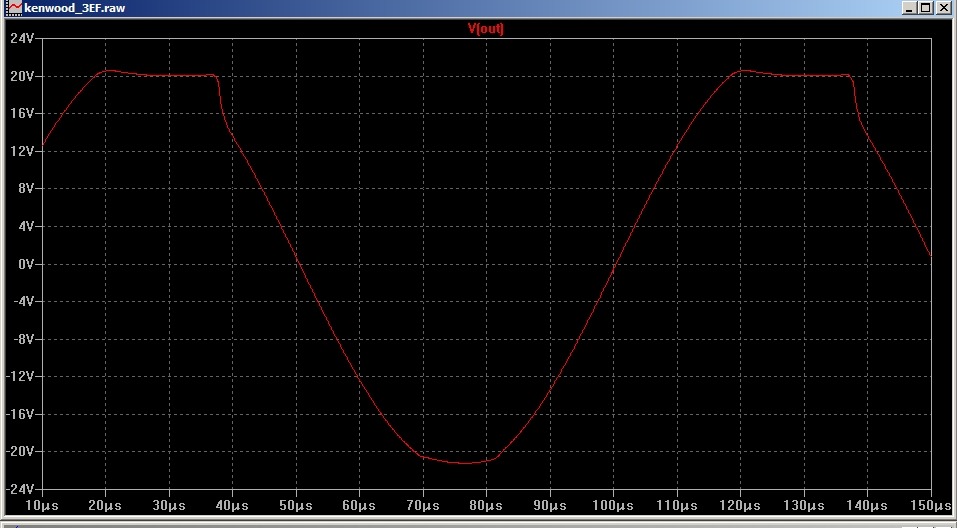Screen dimensions: 957x528
Task: Click the 30µs time axis label
Action: [168, 505]
